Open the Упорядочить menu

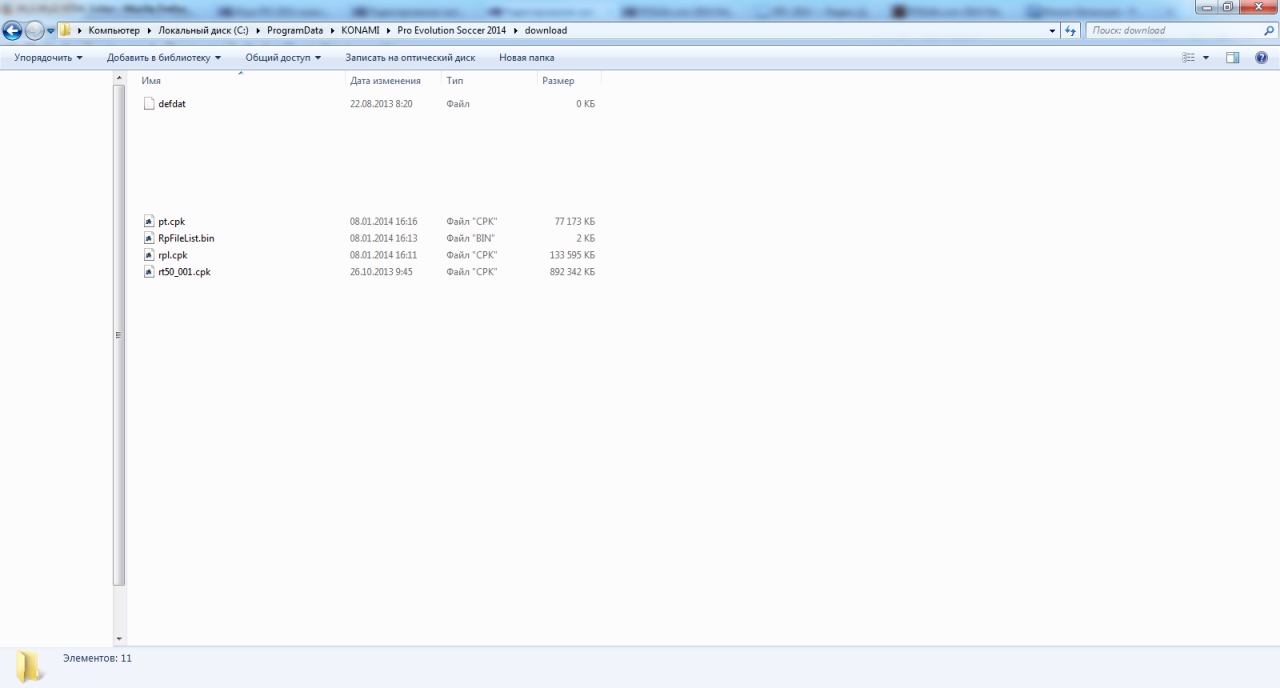48,58
